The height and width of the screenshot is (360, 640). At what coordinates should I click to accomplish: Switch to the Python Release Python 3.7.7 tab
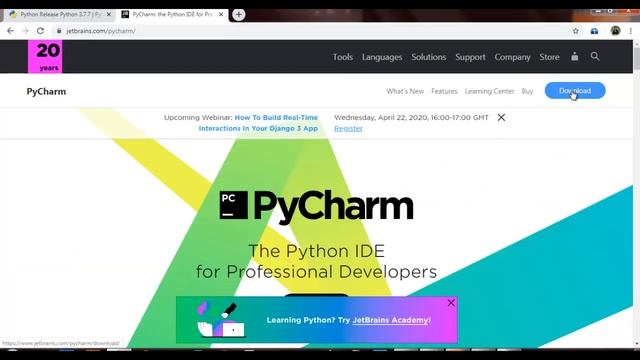60,14
